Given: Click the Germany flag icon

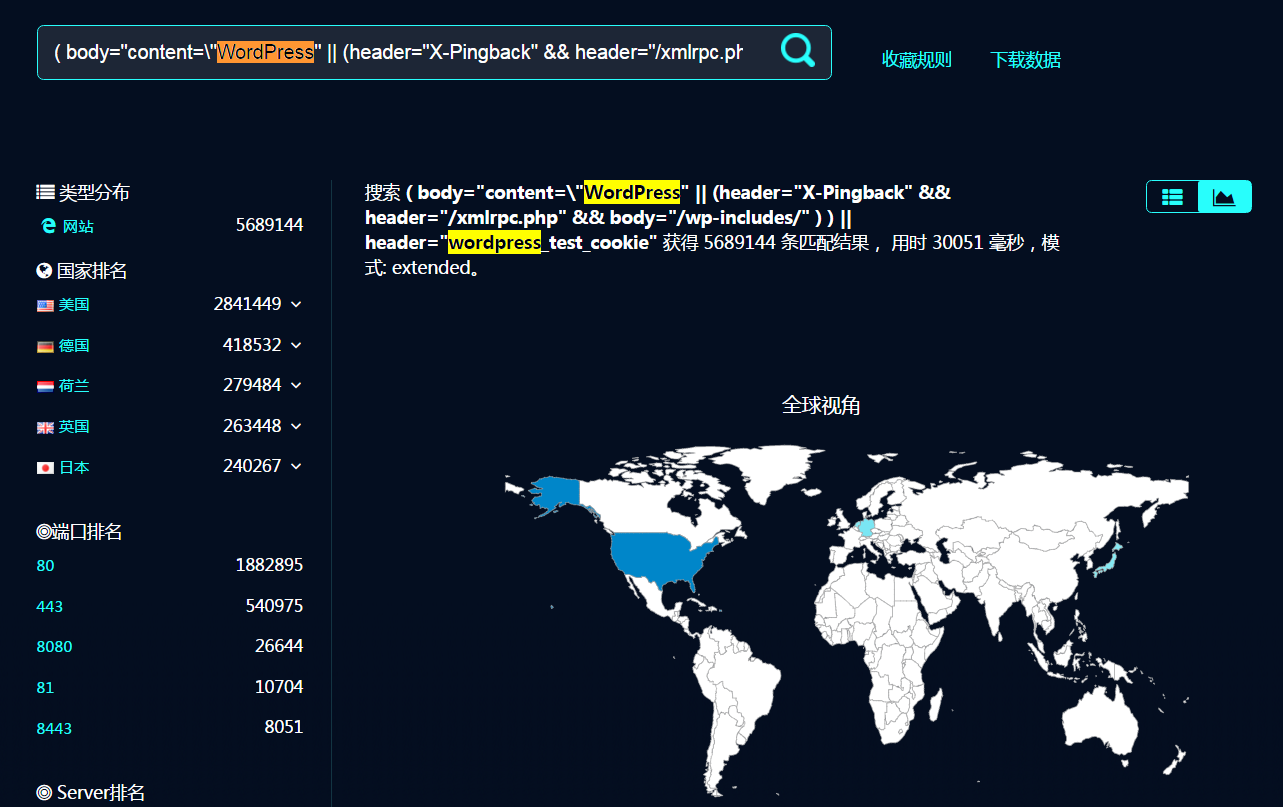Looking at the screenshot, I should (45, 346).
